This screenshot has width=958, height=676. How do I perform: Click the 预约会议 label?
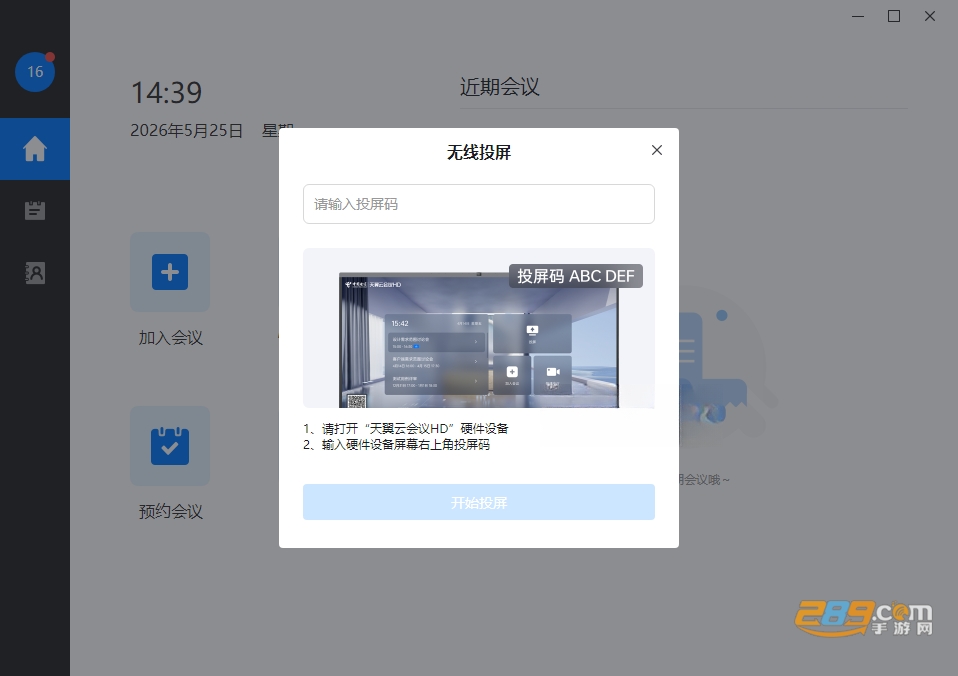tap(170, 512)
